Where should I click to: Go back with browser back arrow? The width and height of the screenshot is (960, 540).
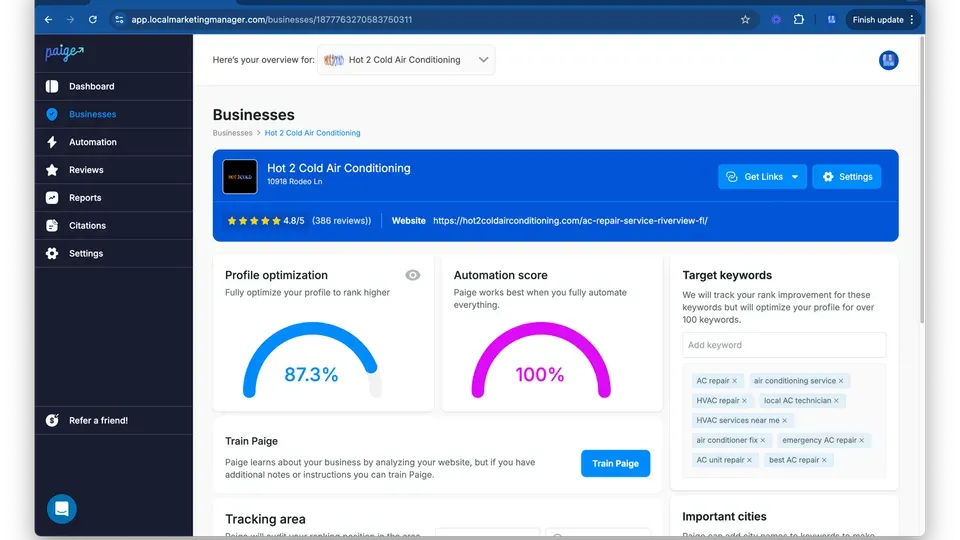(x=48, y=20)
